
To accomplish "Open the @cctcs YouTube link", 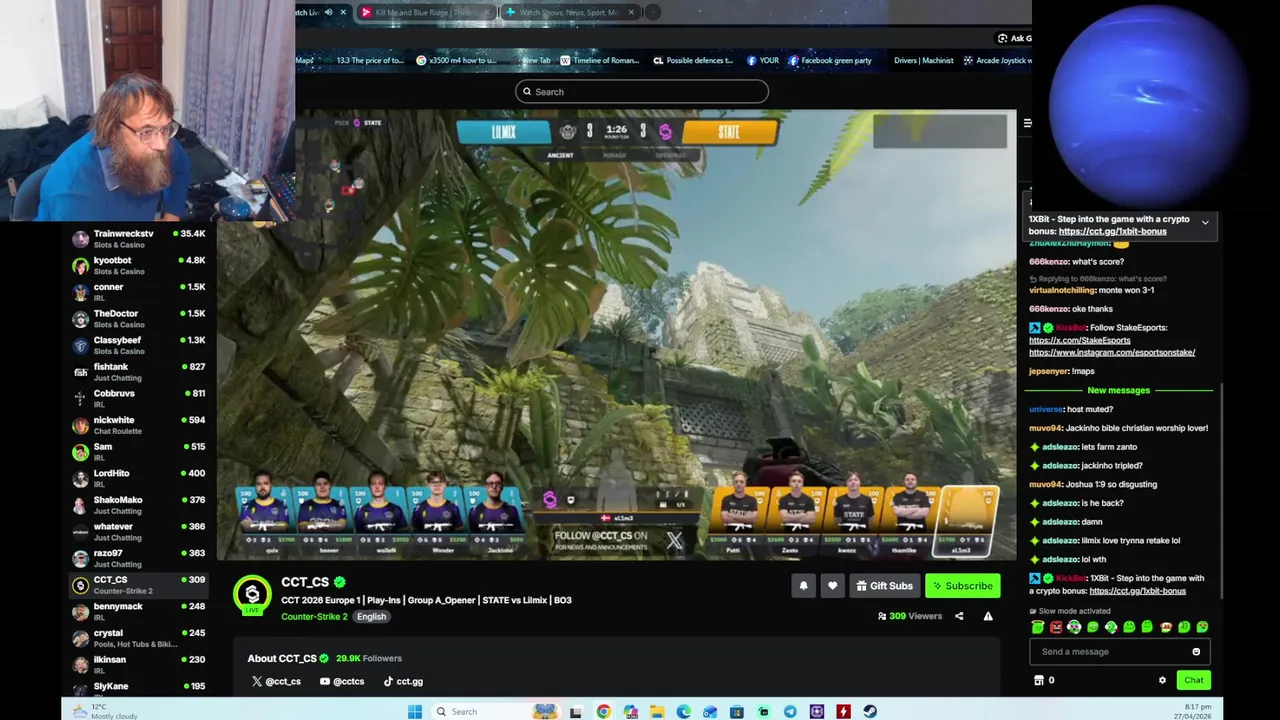I will click(342, 682).
